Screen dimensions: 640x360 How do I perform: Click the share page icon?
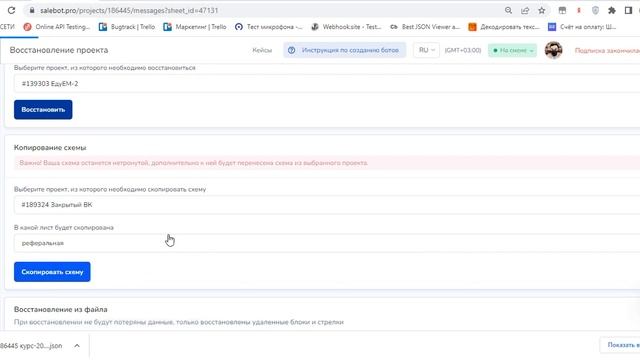pos(525,11)
